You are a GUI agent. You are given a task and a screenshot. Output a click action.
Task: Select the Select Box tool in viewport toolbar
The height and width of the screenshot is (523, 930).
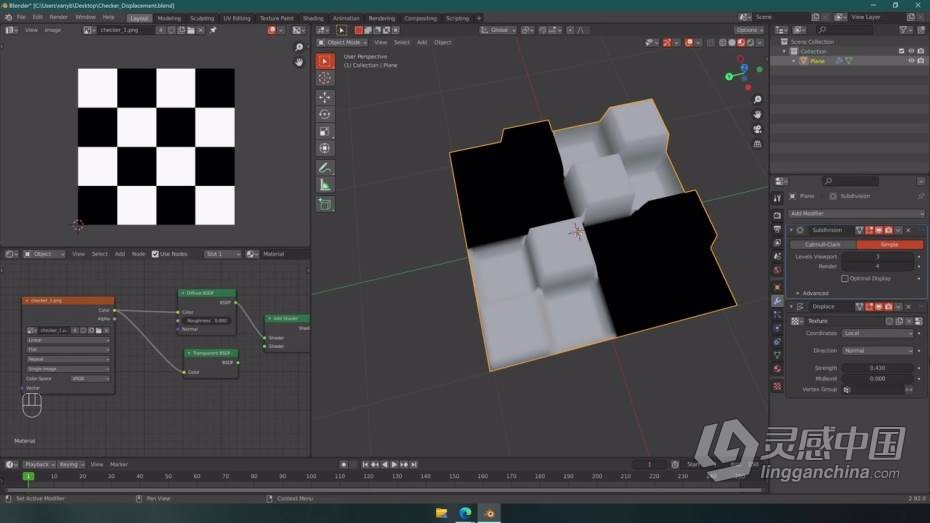pyautogui.click(x=325, y=61)
